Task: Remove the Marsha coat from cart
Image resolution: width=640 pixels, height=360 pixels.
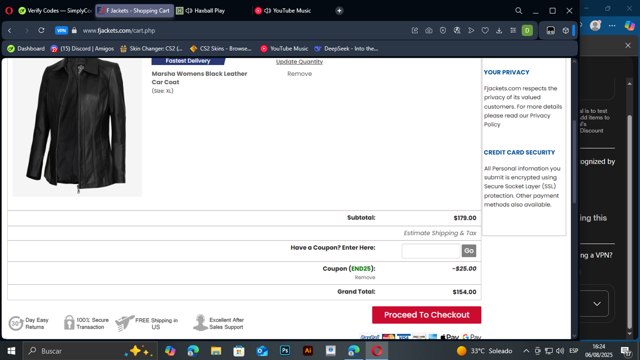Action: click(x=299, y=74)
